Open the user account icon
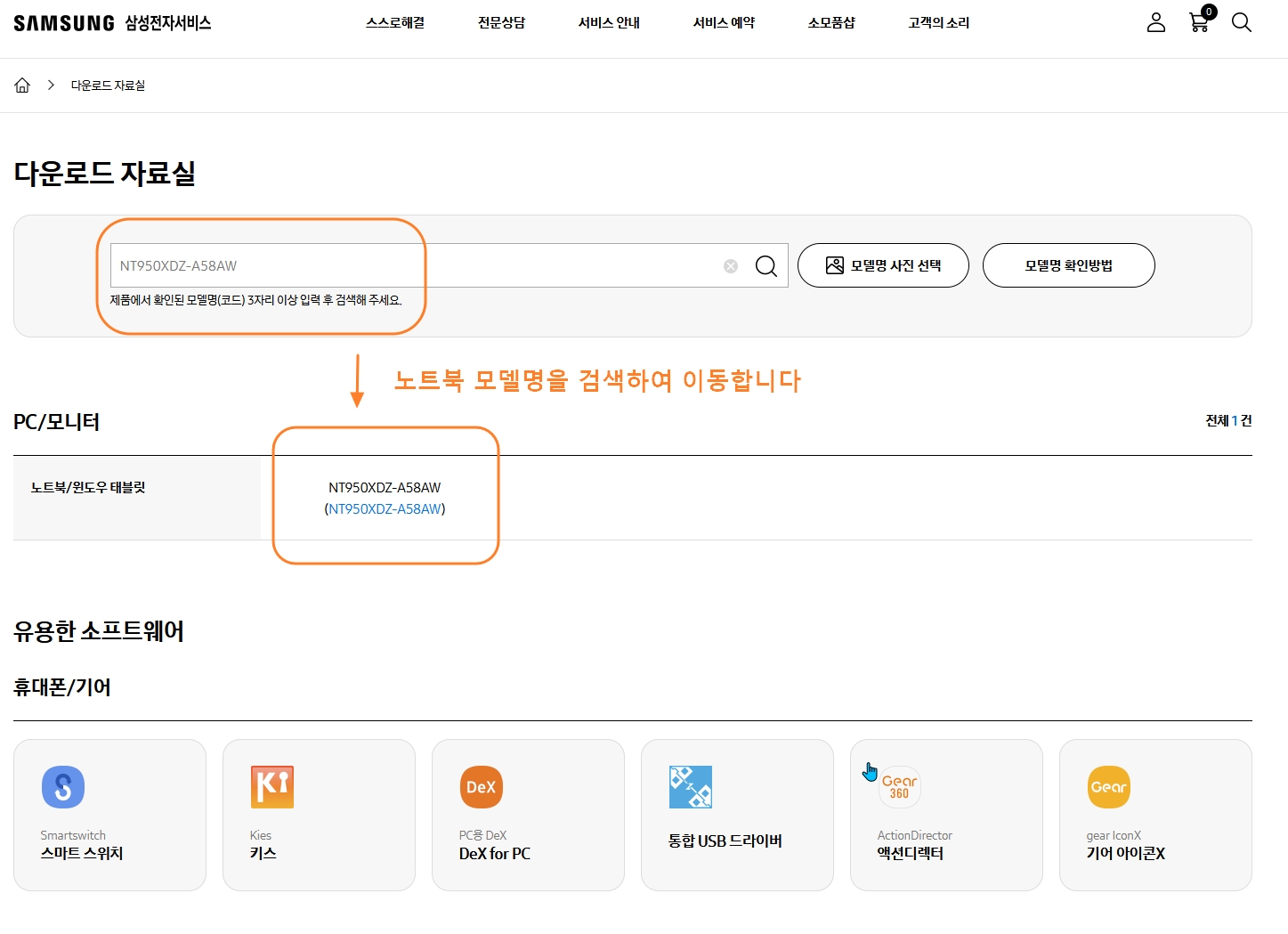Viewport: 1288px width, 934px height. (1155, 22)
